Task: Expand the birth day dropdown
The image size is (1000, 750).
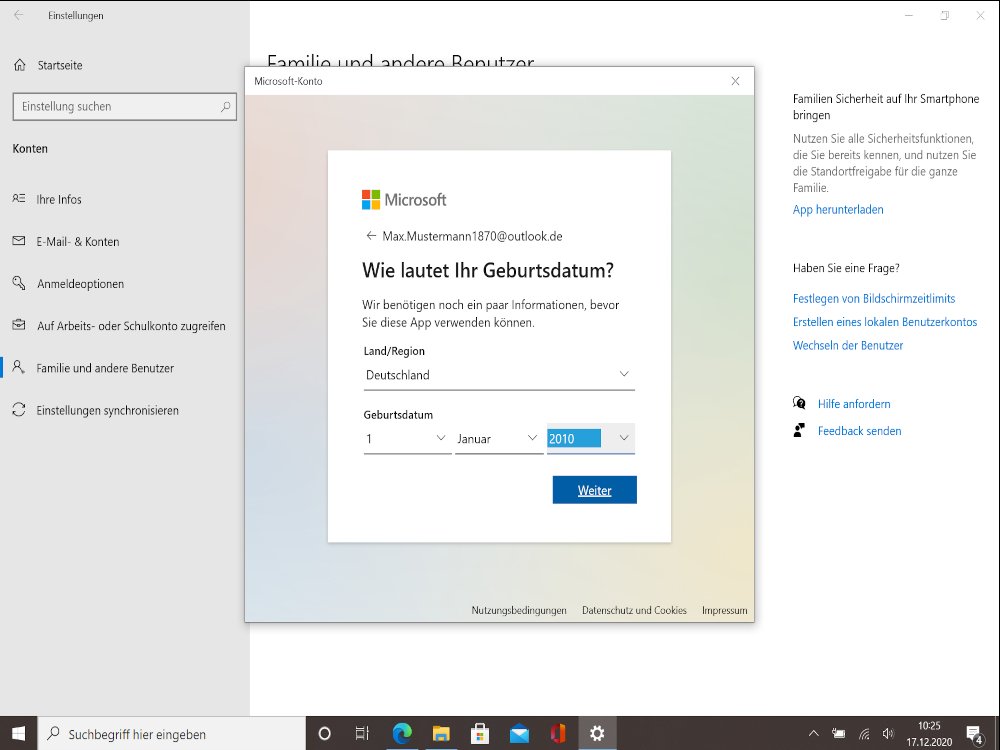Action: pos(407,439)
